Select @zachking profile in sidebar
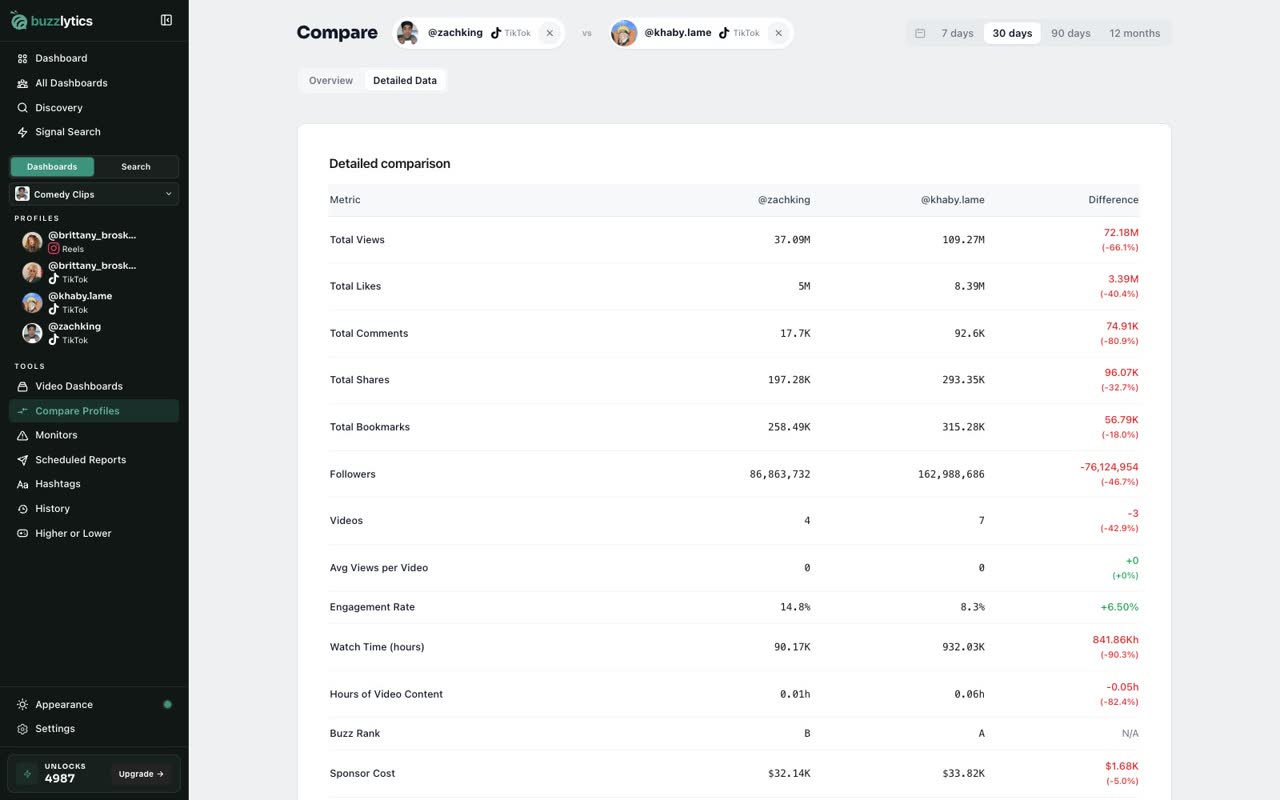This screenshot has width=1280, height=800. (x=94, y=333)
